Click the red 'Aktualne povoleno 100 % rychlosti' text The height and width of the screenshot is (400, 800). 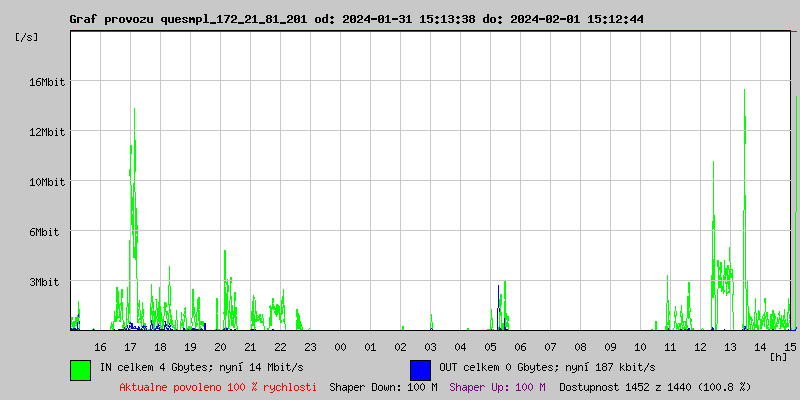tap(218, 386)
